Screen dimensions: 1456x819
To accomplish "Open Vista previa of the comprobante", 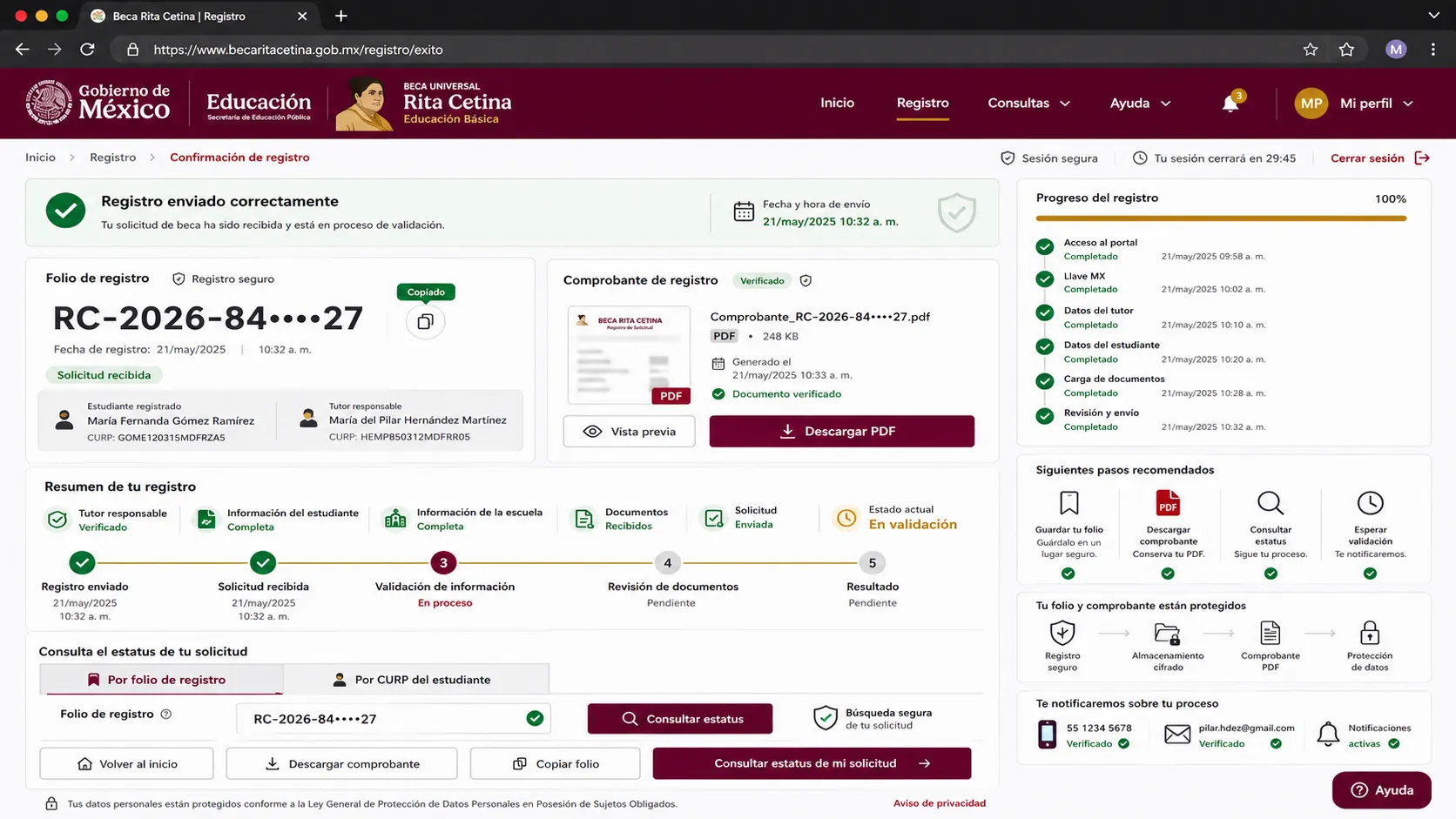I will [629, 431].
